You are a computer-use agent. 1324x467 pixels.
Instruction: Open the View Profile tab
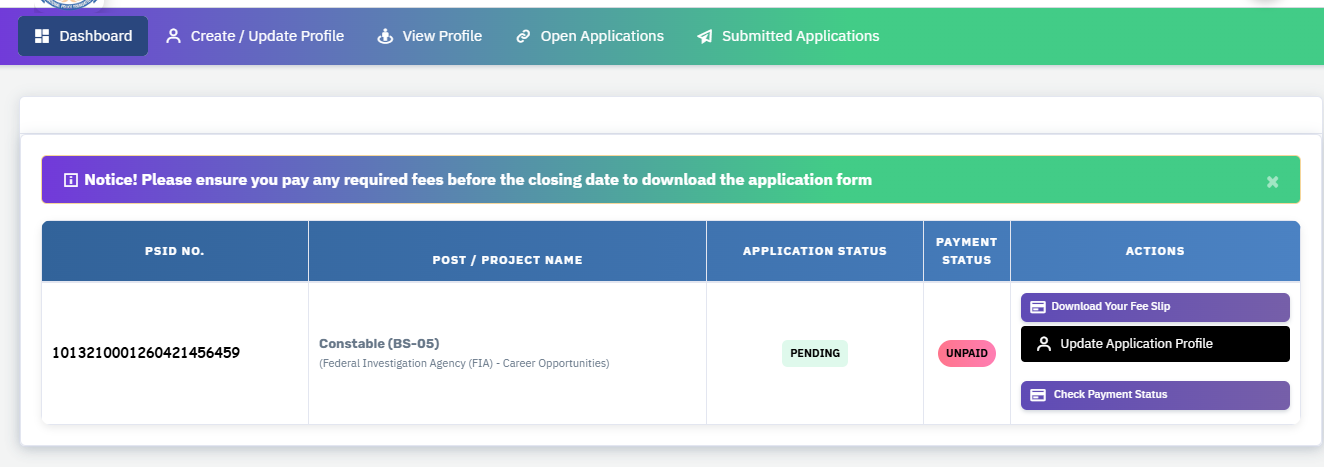pos(441,36)
